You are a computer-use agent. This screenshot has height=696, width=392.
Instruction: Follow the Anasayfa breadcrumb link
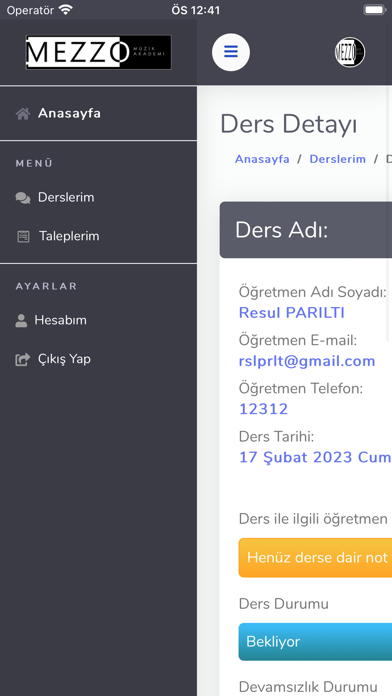coord(262,159)
